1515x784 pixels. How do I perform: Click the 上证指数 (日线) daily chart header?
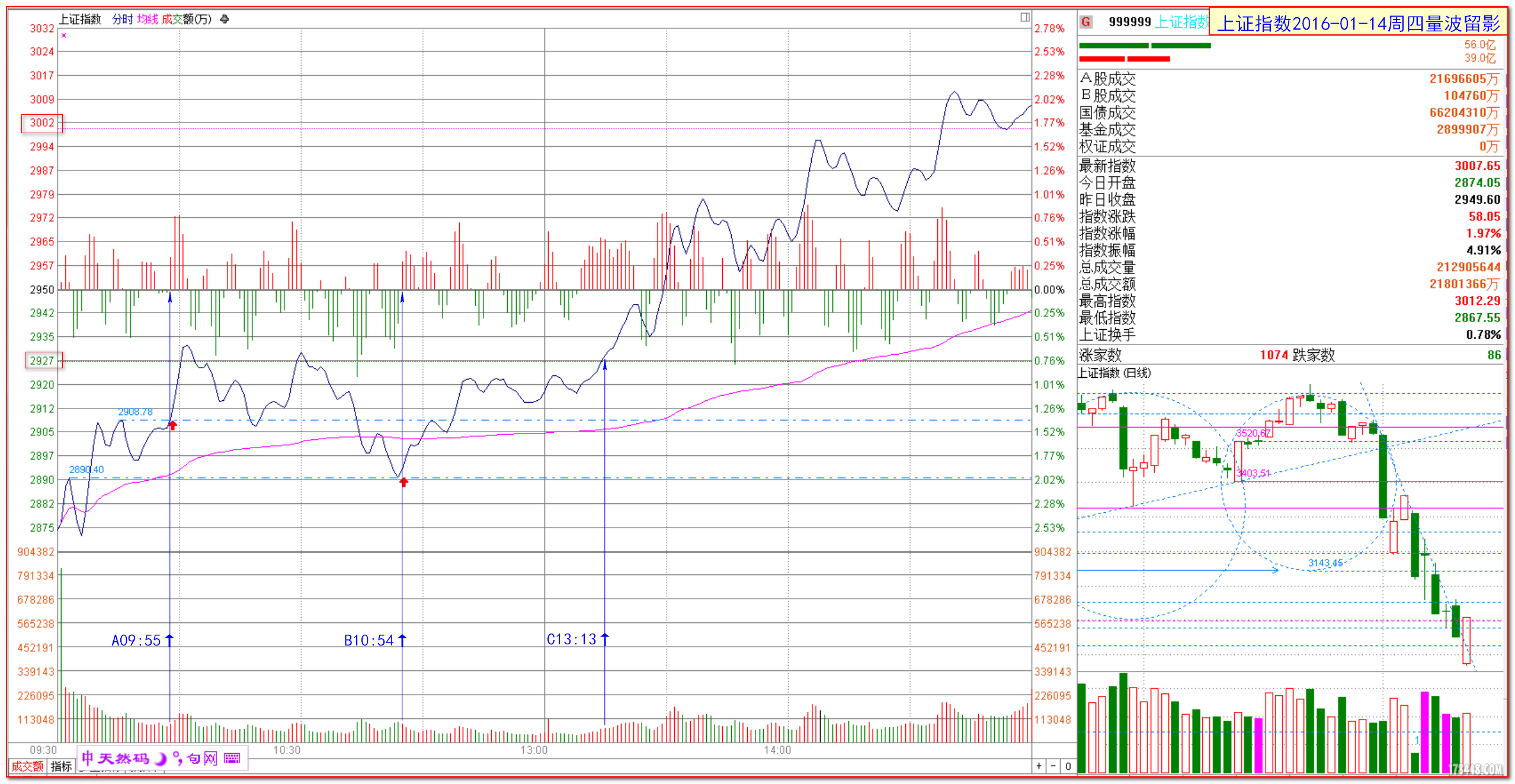click(1114, 372)
